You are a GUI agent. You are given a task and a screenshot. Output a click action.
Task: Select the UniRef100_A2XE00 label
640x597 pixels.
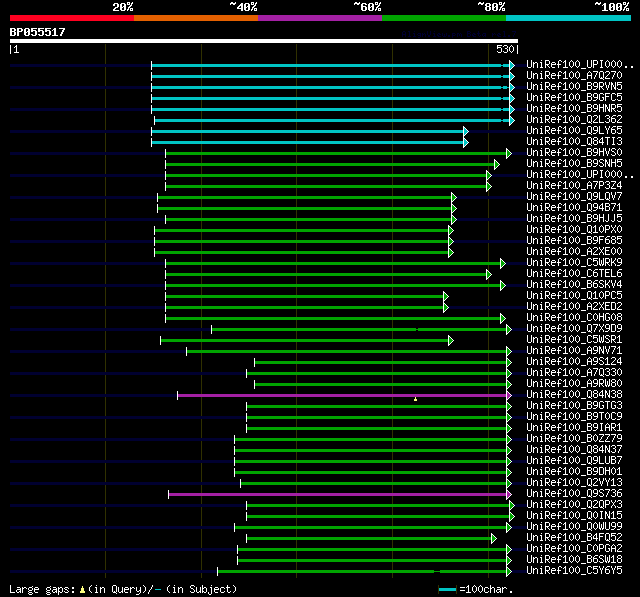tap(574, 252)
